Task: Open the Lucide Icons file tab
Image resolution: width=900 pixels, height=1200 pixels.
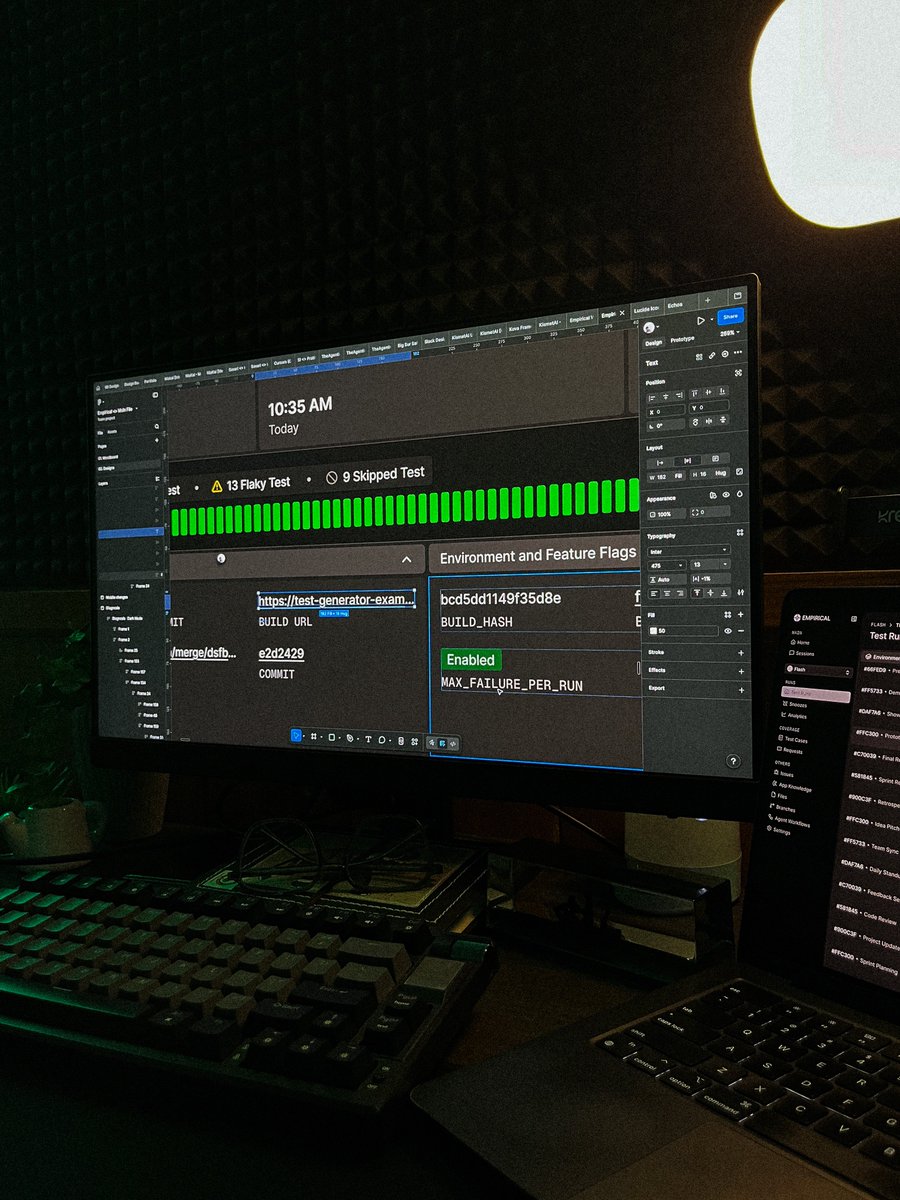Action: point(647,309)
